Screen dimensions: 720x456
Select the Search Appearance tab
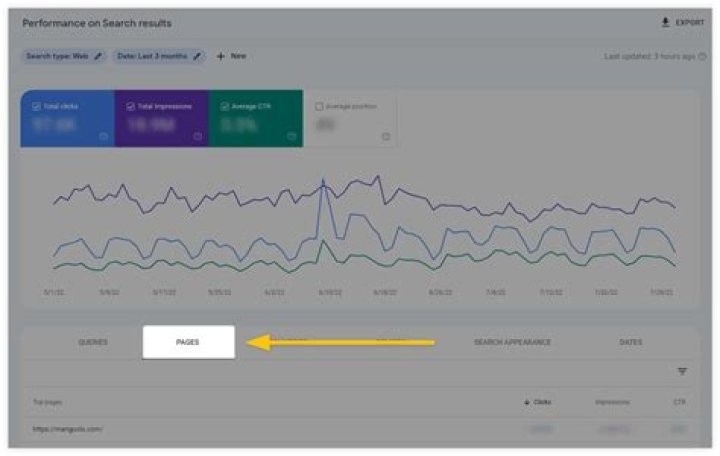512,342
